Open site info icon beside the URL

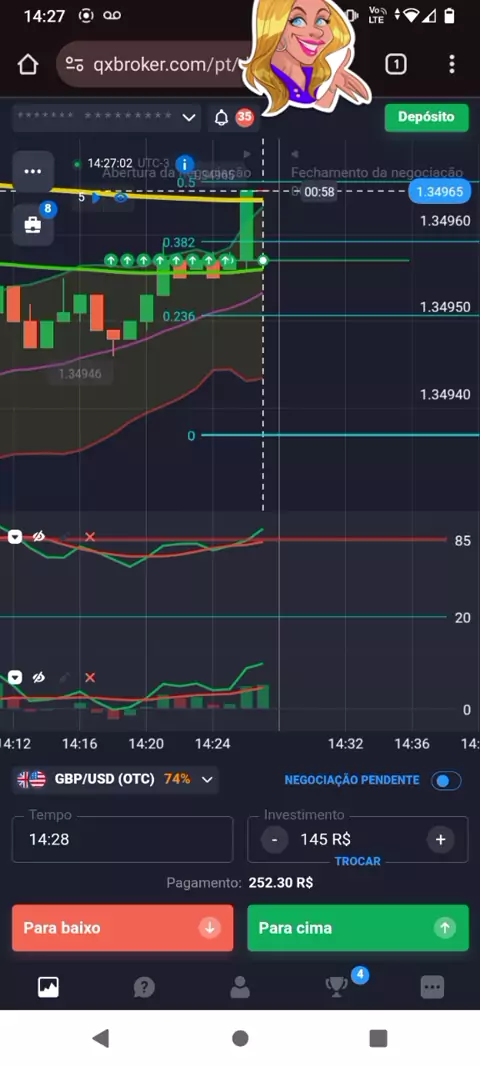pyautogui.click(x=74, y=65)
